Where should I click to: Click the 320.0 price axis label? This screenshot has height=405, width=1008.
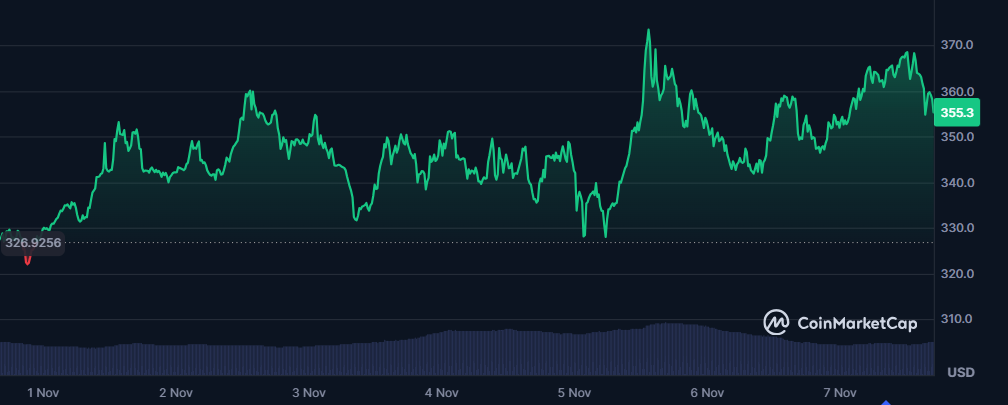pos(957,274)
